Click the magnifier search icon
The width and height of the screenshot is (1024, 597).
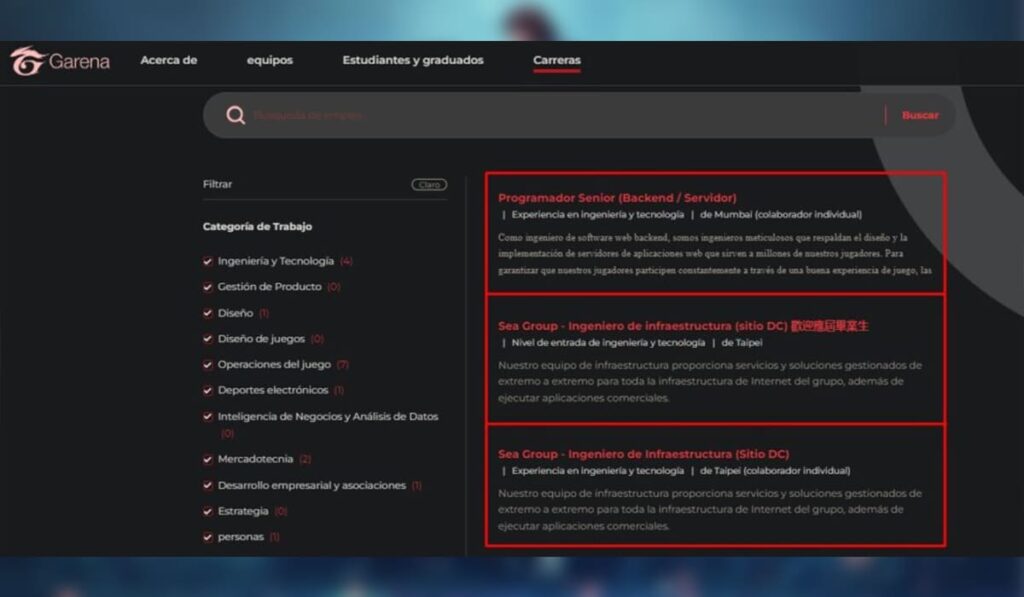point(236,116)
